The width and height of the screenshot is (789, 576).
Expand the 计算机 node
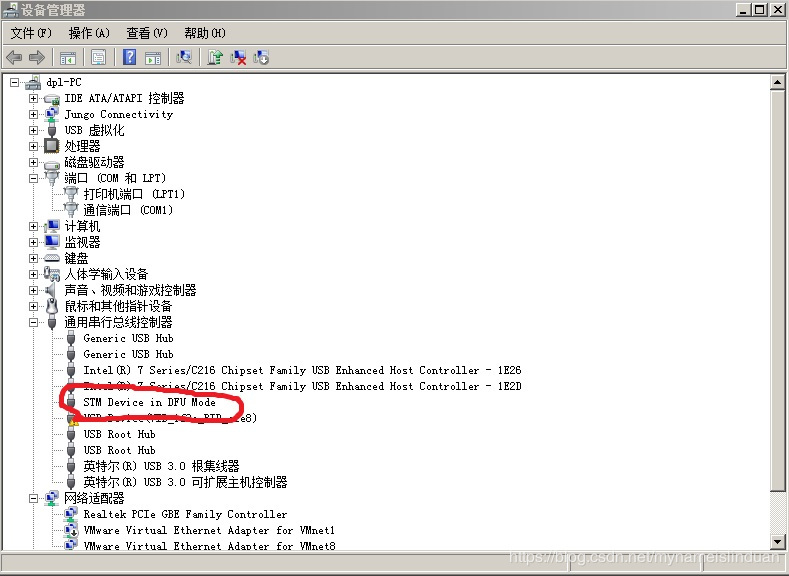tap(33, 226)
